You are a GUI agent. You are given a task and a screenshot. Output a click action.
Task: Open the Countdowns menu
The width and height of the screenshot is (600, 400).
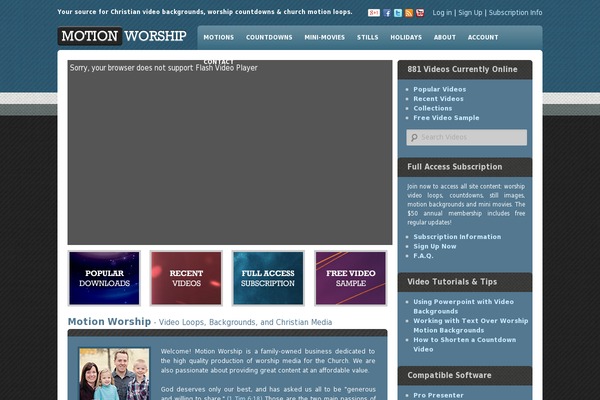(269, 38)
